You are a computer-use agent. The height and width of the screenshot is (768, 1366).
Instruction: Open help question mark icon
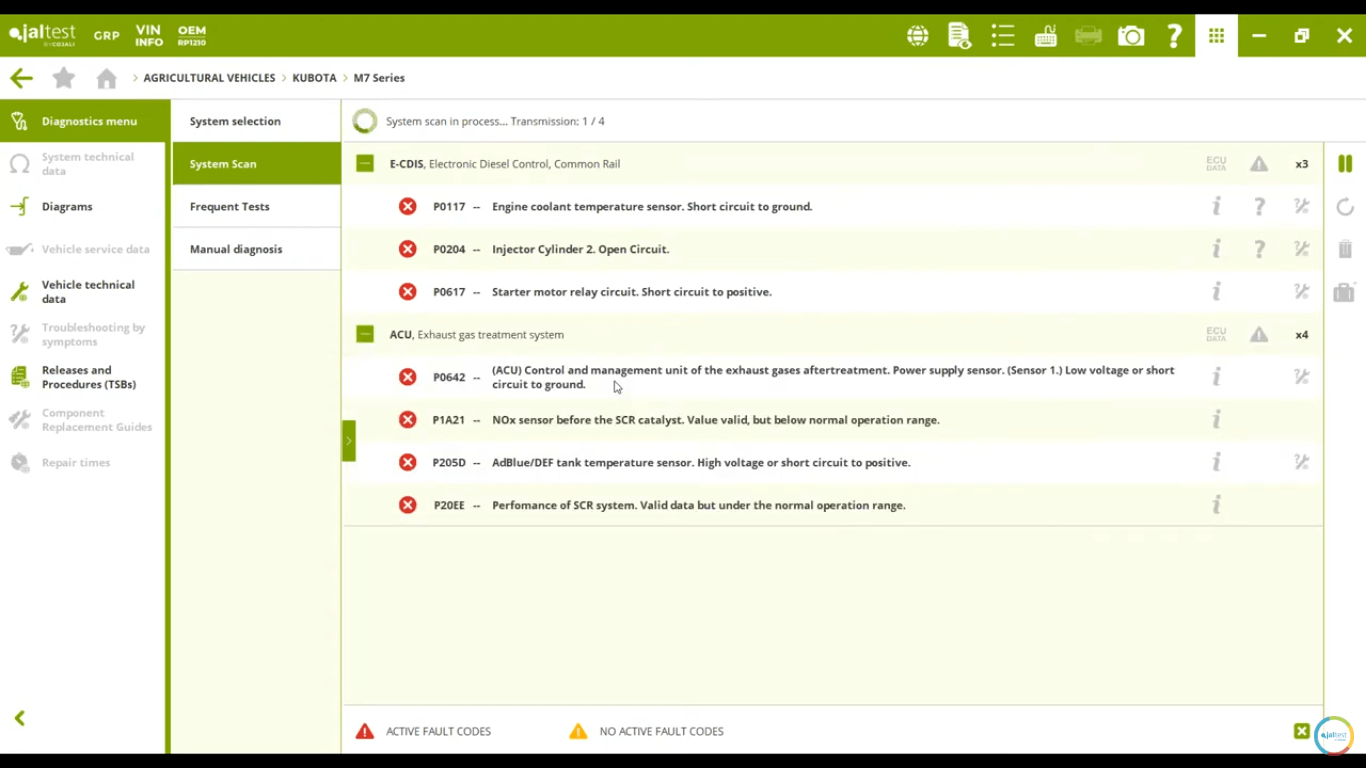(x=1174, y=36)
